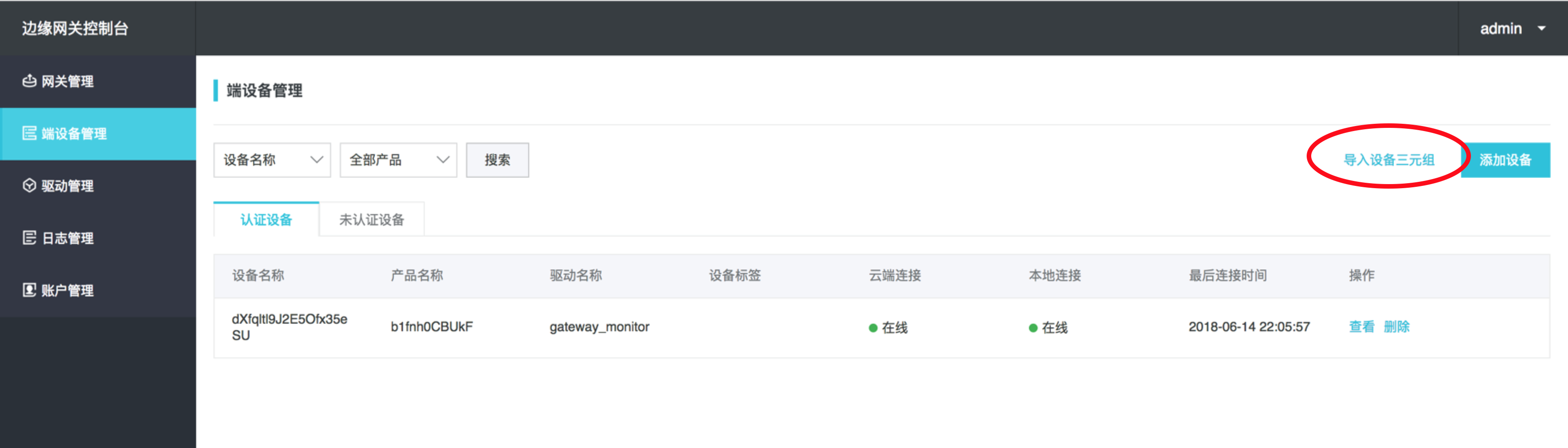The image size is (1568, 448).
Task: Click the 日志管理 log icon in sidebar
Action: coord(29,238)
